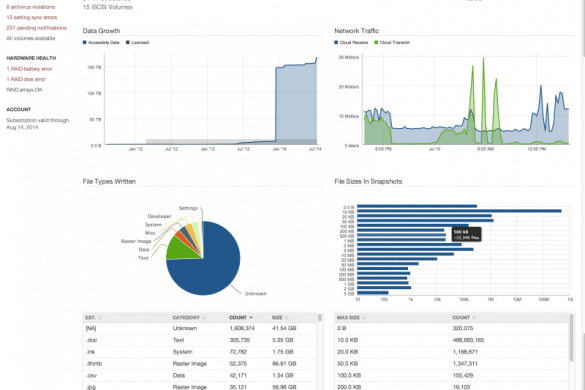Click the 50.0 KB max size cell
Viewport: 585px width, 390px height.
[x=347, y=364]
